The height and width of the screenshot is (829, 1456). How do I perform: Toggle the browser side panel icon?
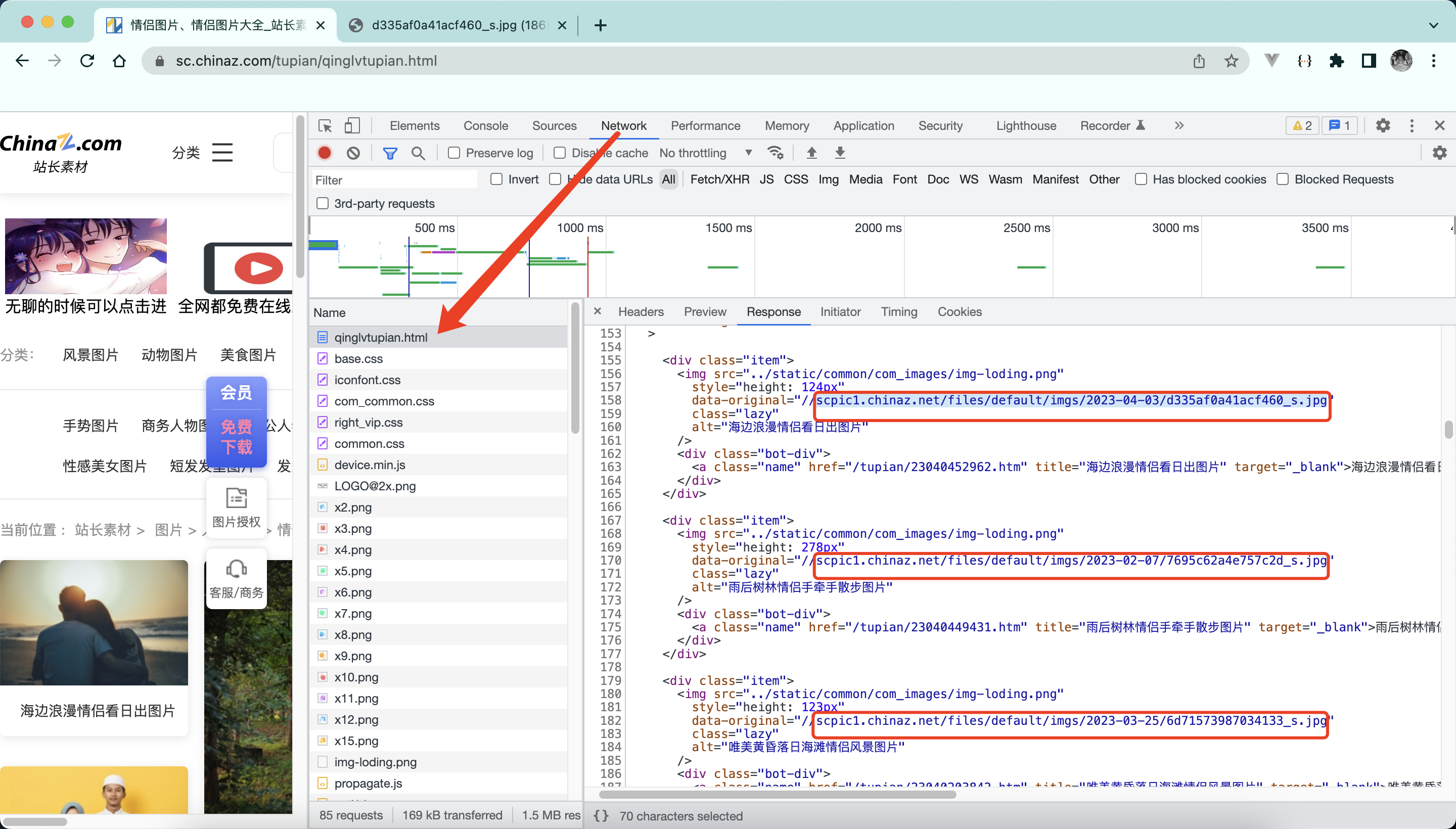click(1369, 60)
